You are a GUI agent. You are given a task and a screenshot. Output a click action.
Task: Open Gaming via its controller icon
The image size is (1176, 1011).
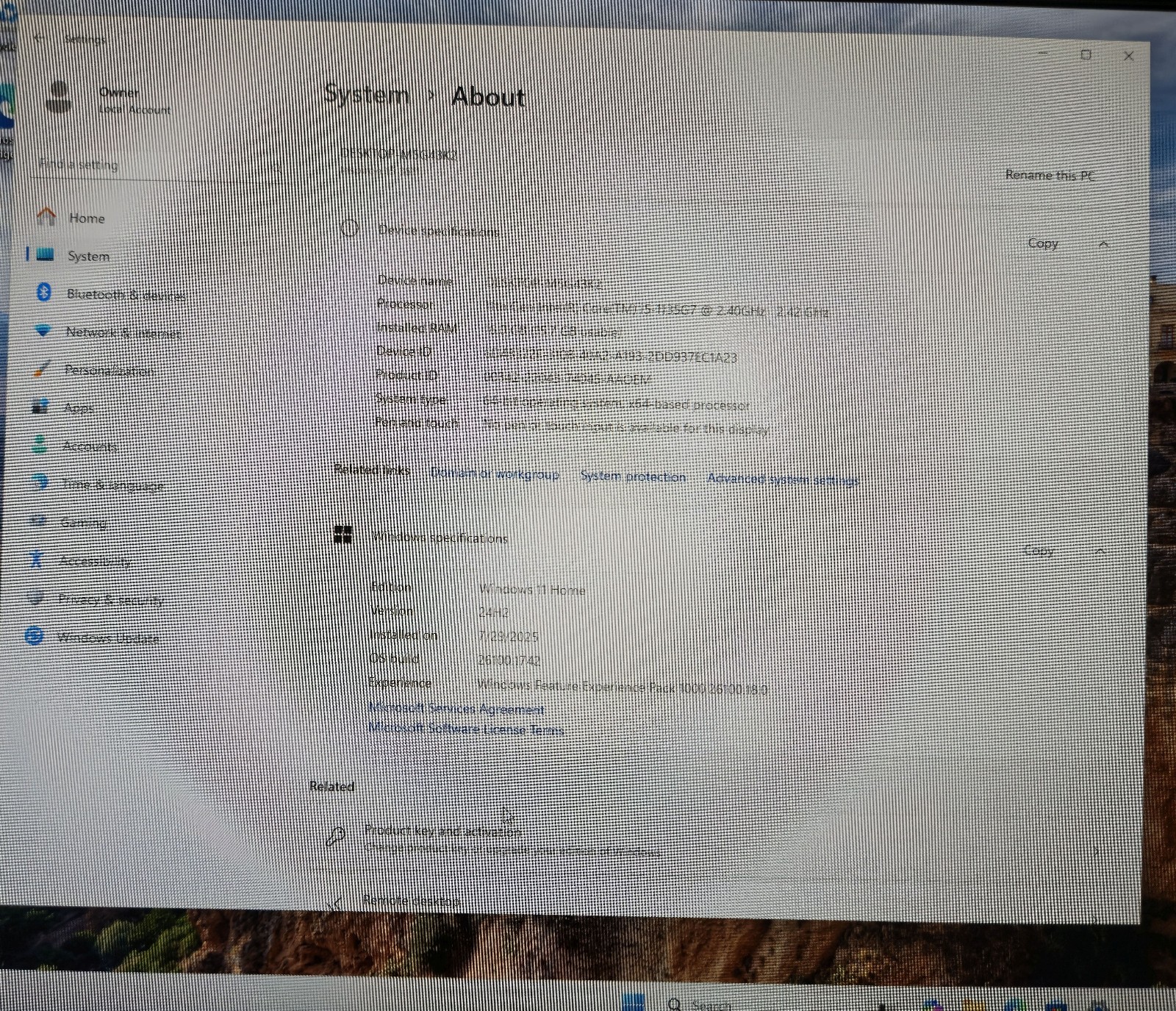[x=38, y=521]
